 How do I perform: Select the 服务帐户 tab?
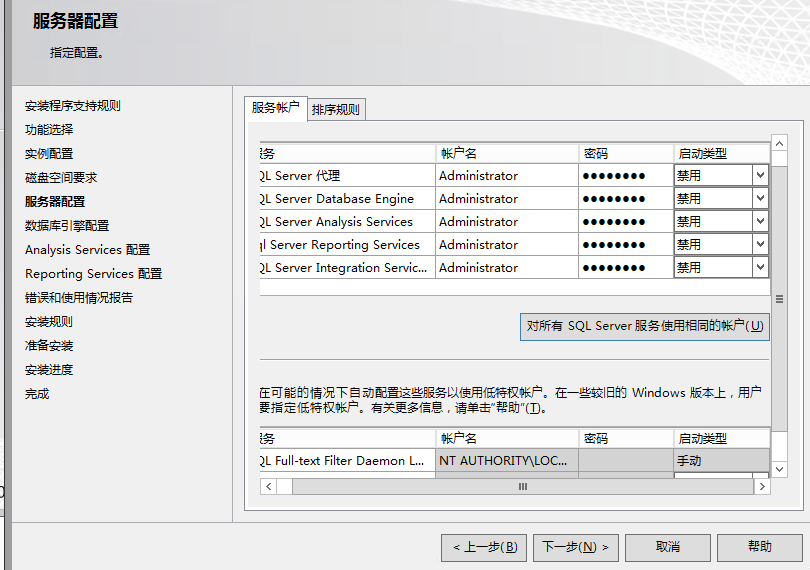tap(276, 108)
